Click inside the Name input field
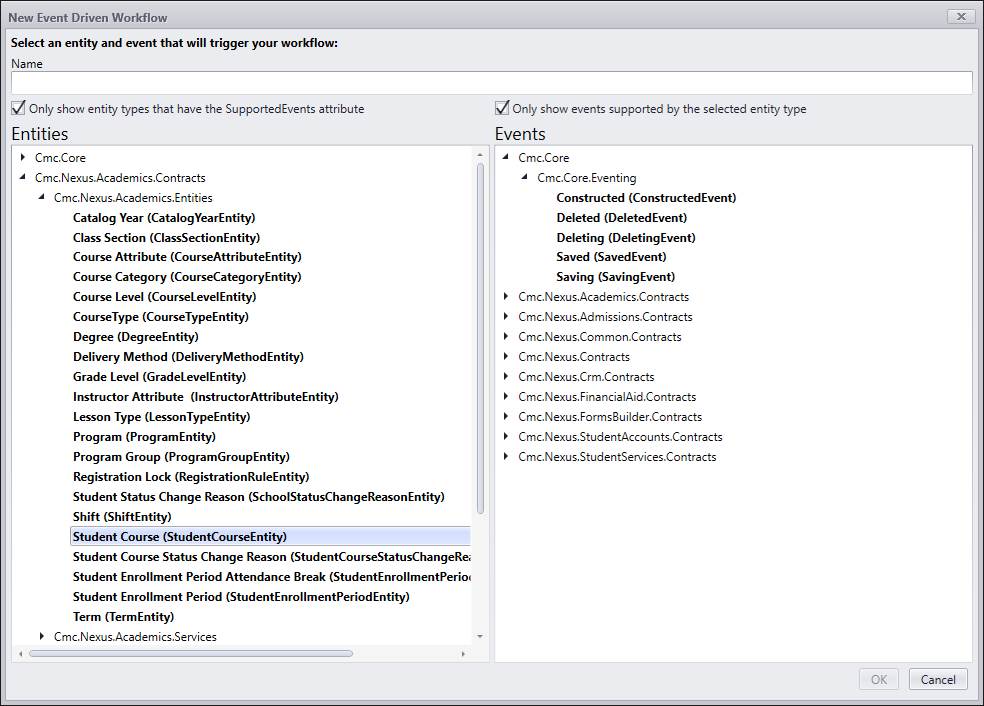Screen dimensions: 984x706 491,81
